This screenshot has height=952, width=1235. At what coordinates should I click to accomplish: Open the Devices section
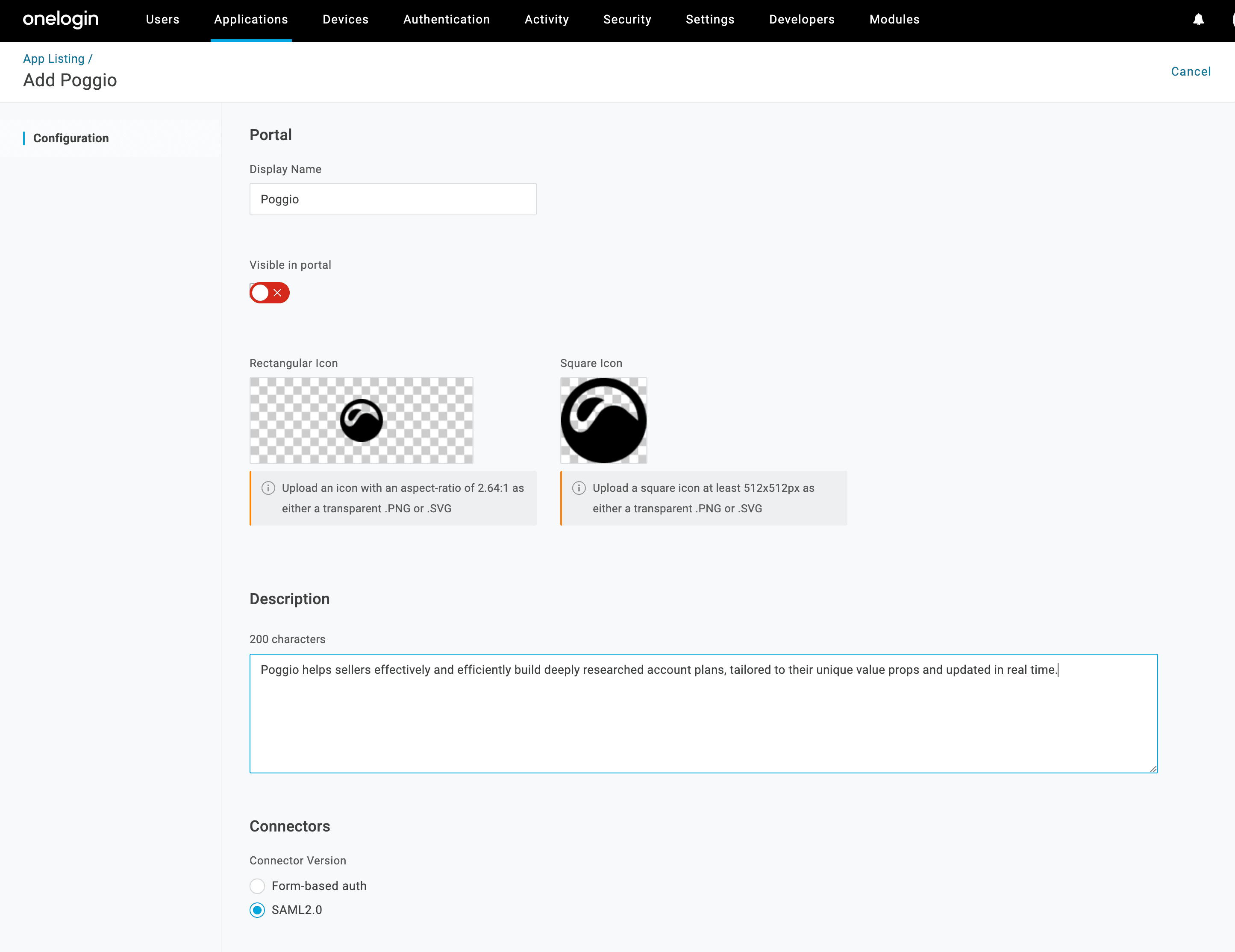pyautogui.click(x=345, y=19)
